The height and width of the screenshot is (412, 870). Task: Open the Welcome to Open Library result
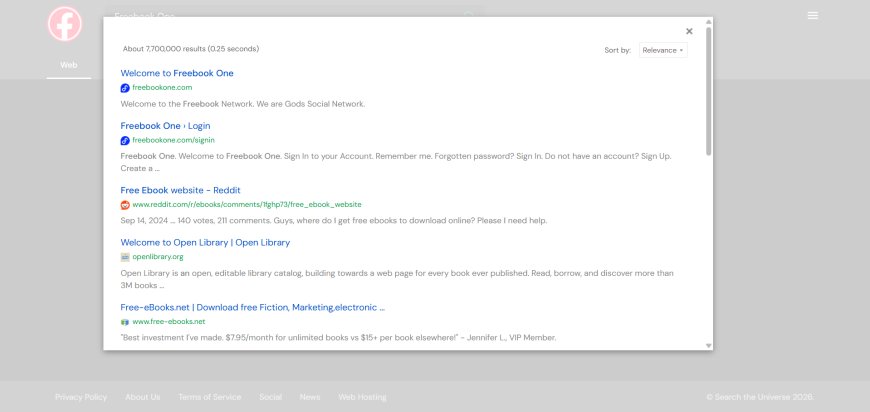(x=205, y=242)
